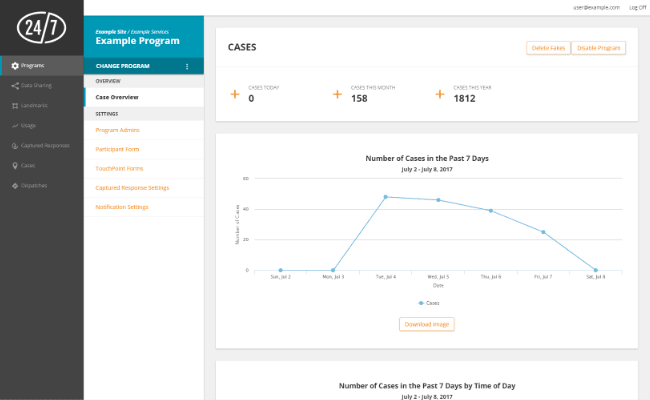650x400 pixels.
Task: Click the plus icon beside Cases This Year
Action: 440,94
